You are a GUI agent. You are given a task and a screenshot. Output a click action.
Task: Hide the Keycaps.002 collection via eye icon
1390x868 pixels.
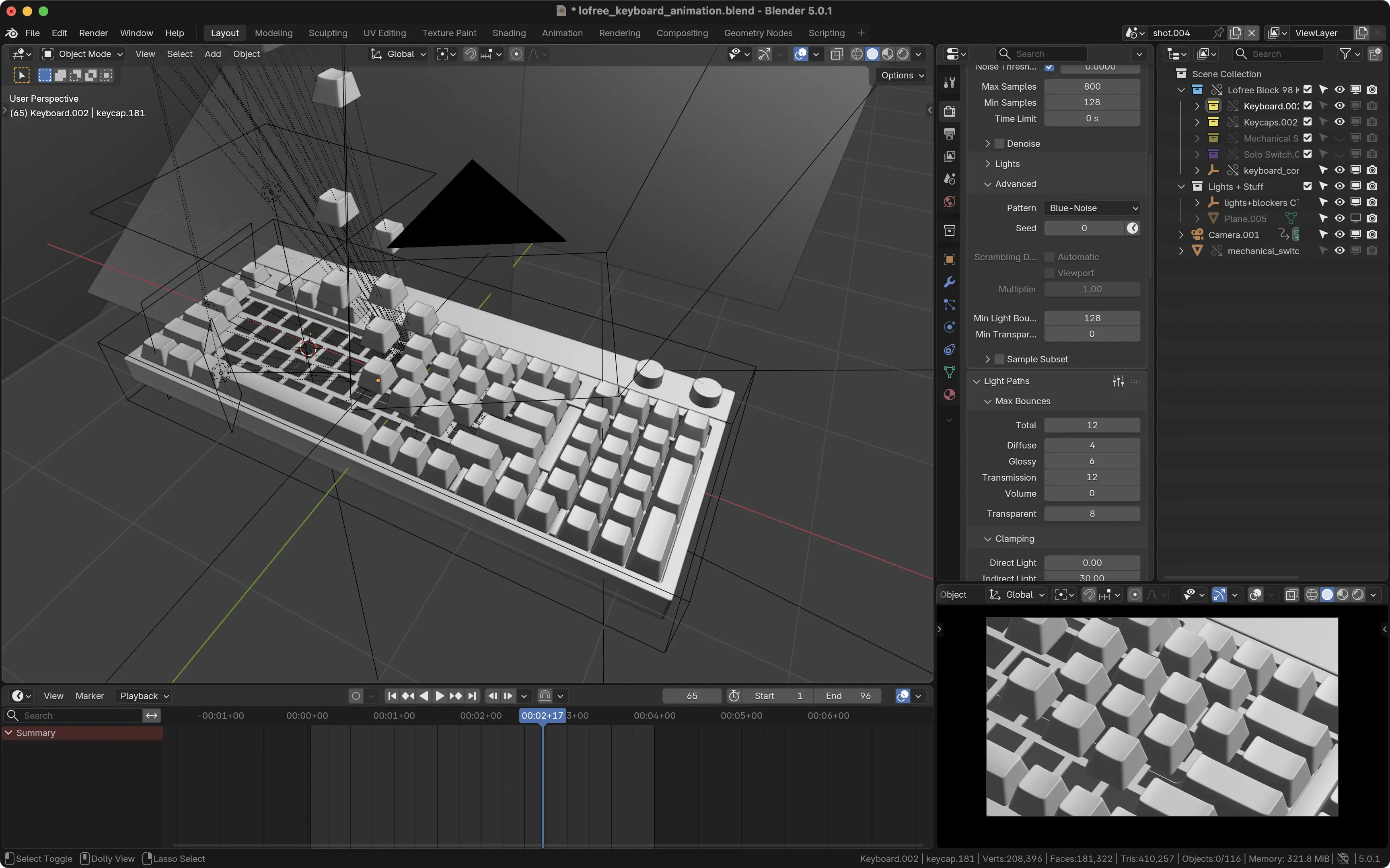click(x=1339, y=122)
